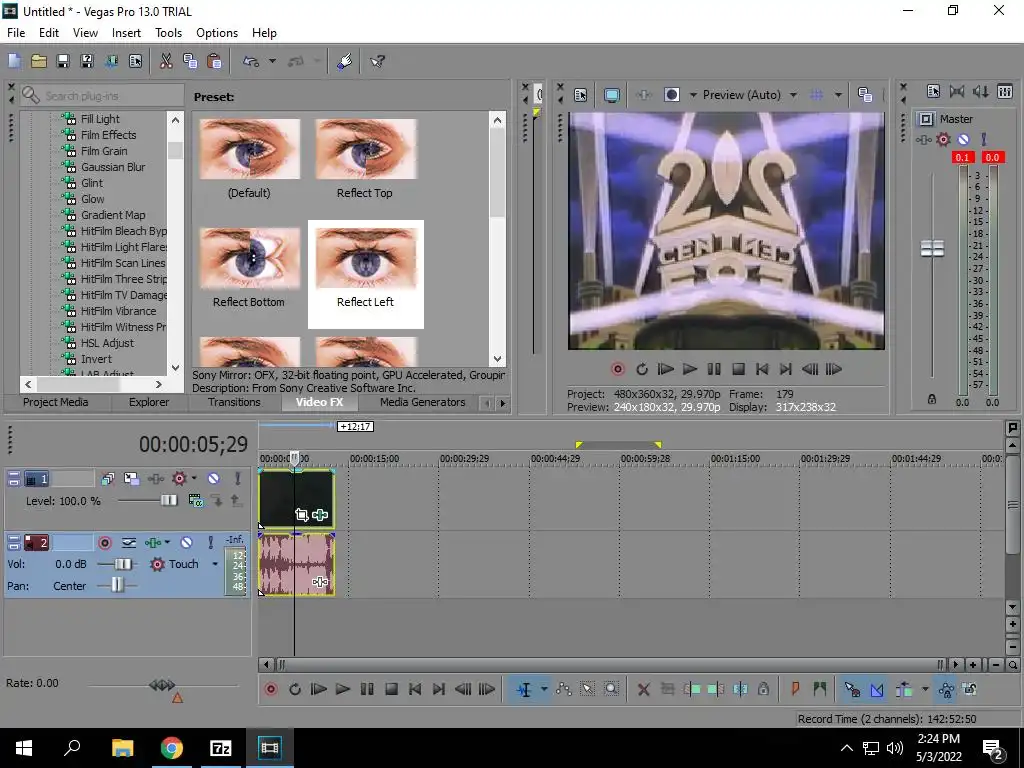Click Go to End in timeline transport
The height and width of the screenshot is (768, 1024).
(x=439, y=689)
